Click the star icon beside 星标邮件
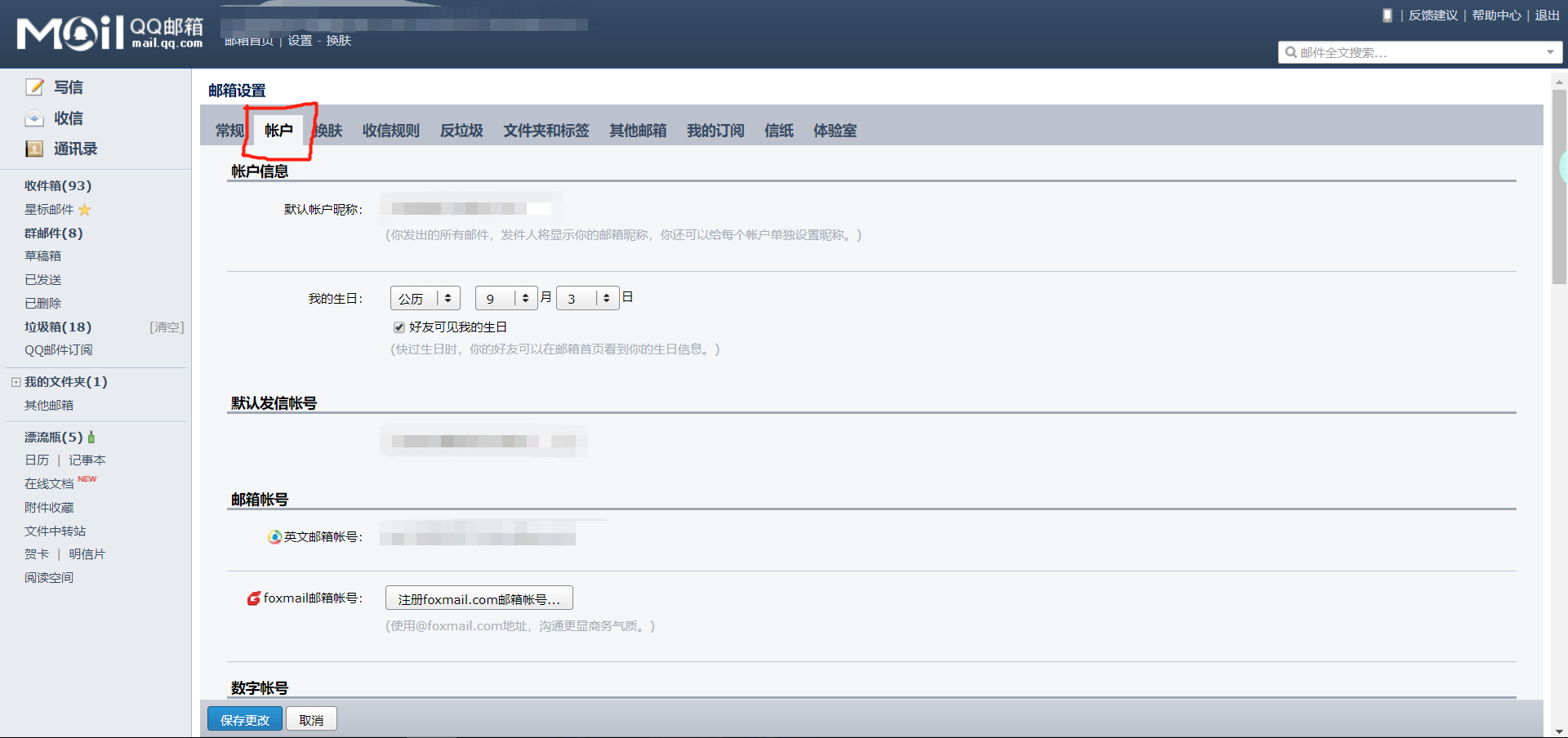This screenshot has width=1568, height=738. point(84,210)
